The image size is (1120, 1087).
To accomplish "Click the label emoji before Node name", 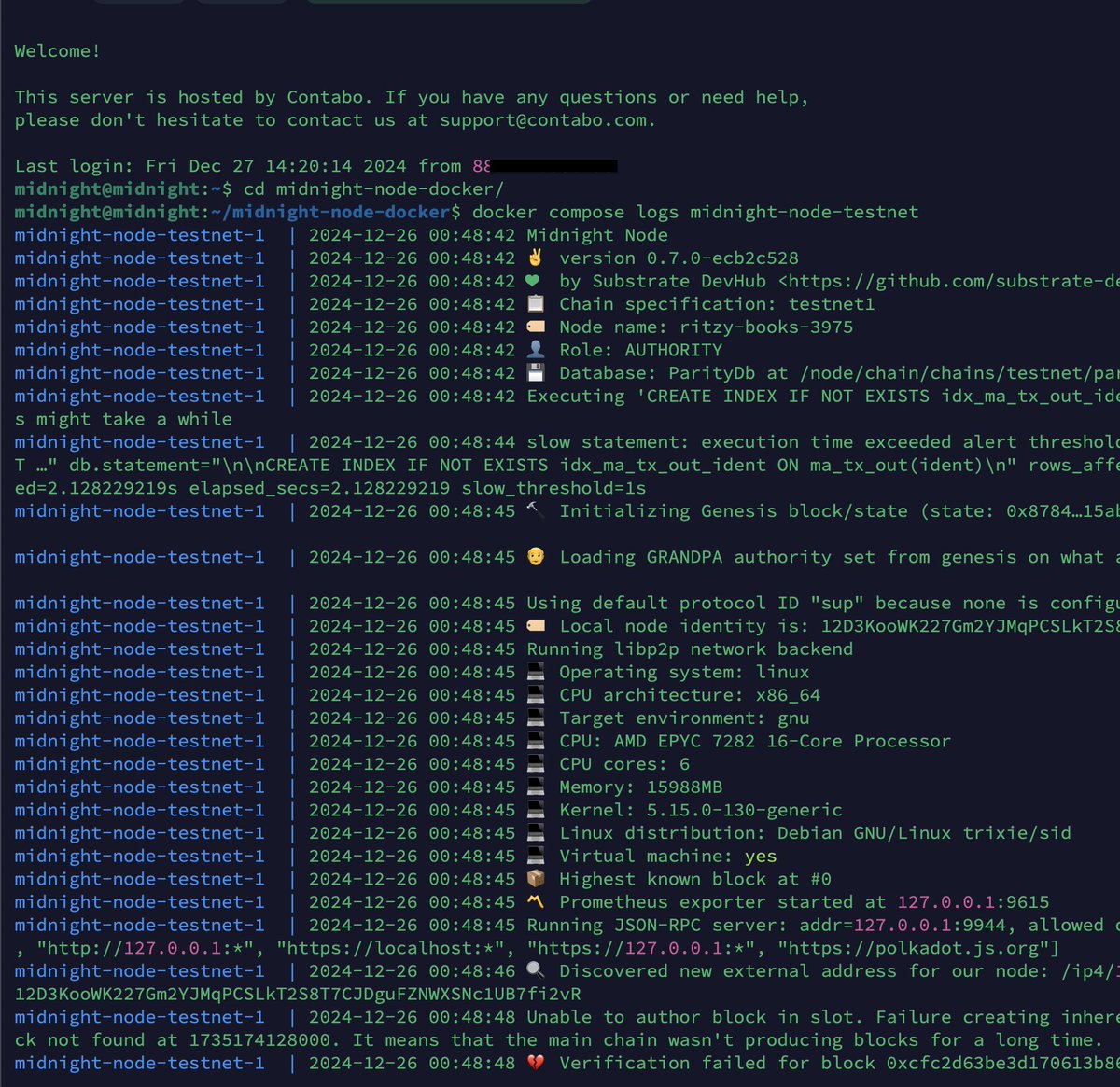I will [x=536, y=327].
